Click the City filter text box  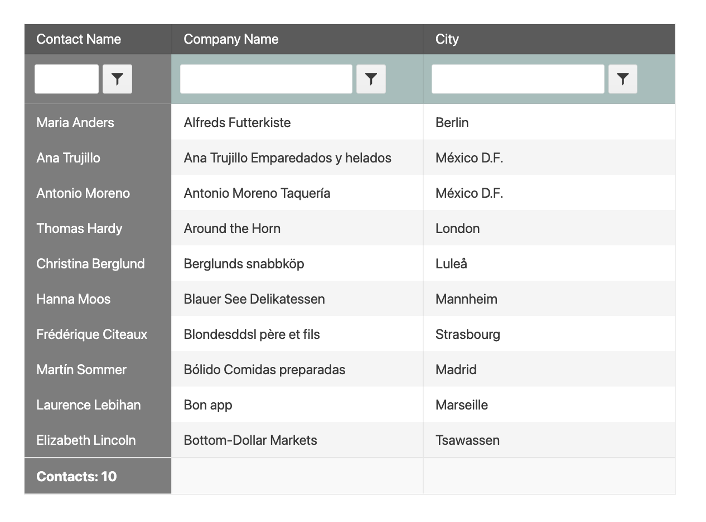518,79
